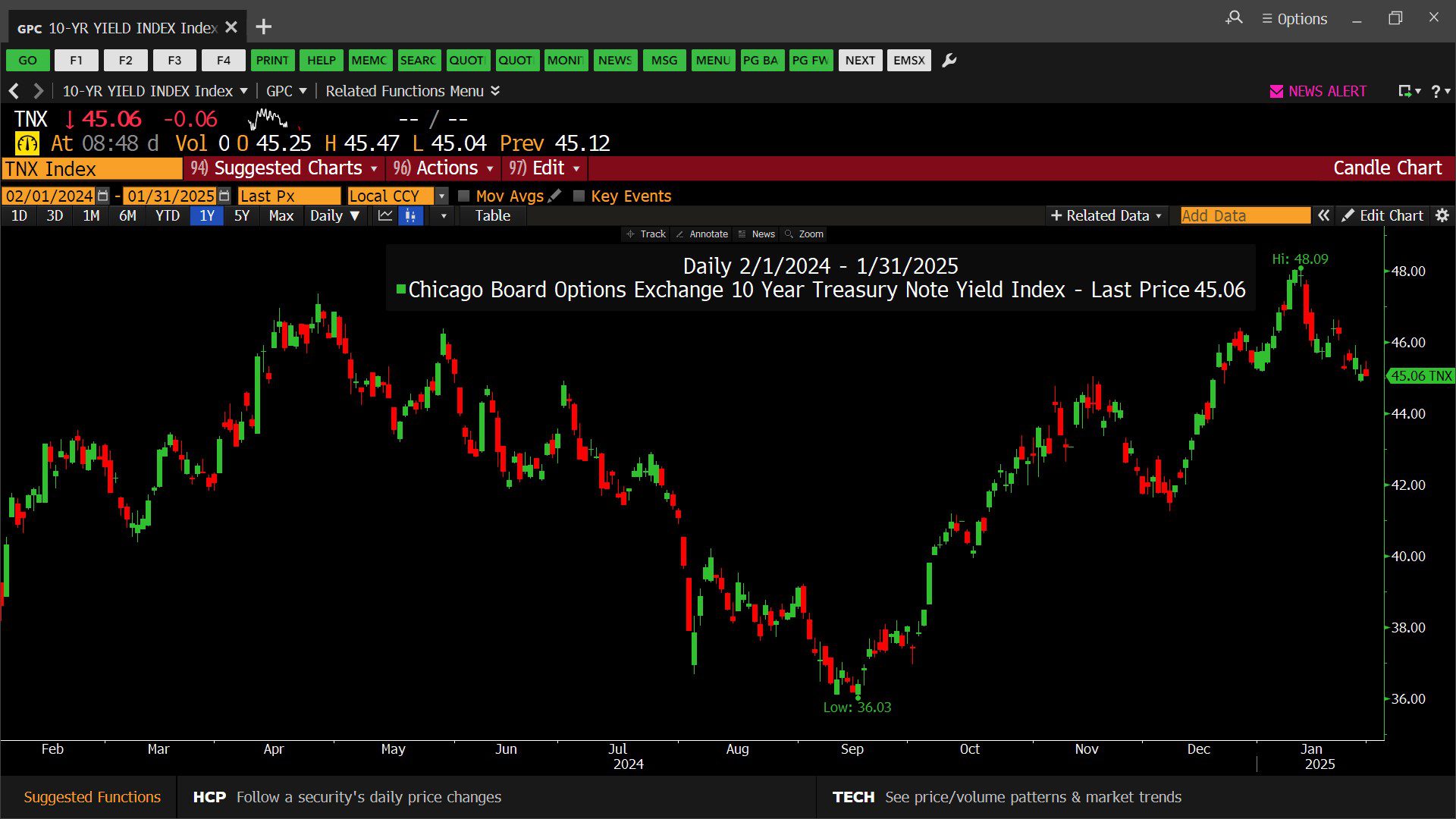Click the wrench tool icon

click(x=949, y=61)
